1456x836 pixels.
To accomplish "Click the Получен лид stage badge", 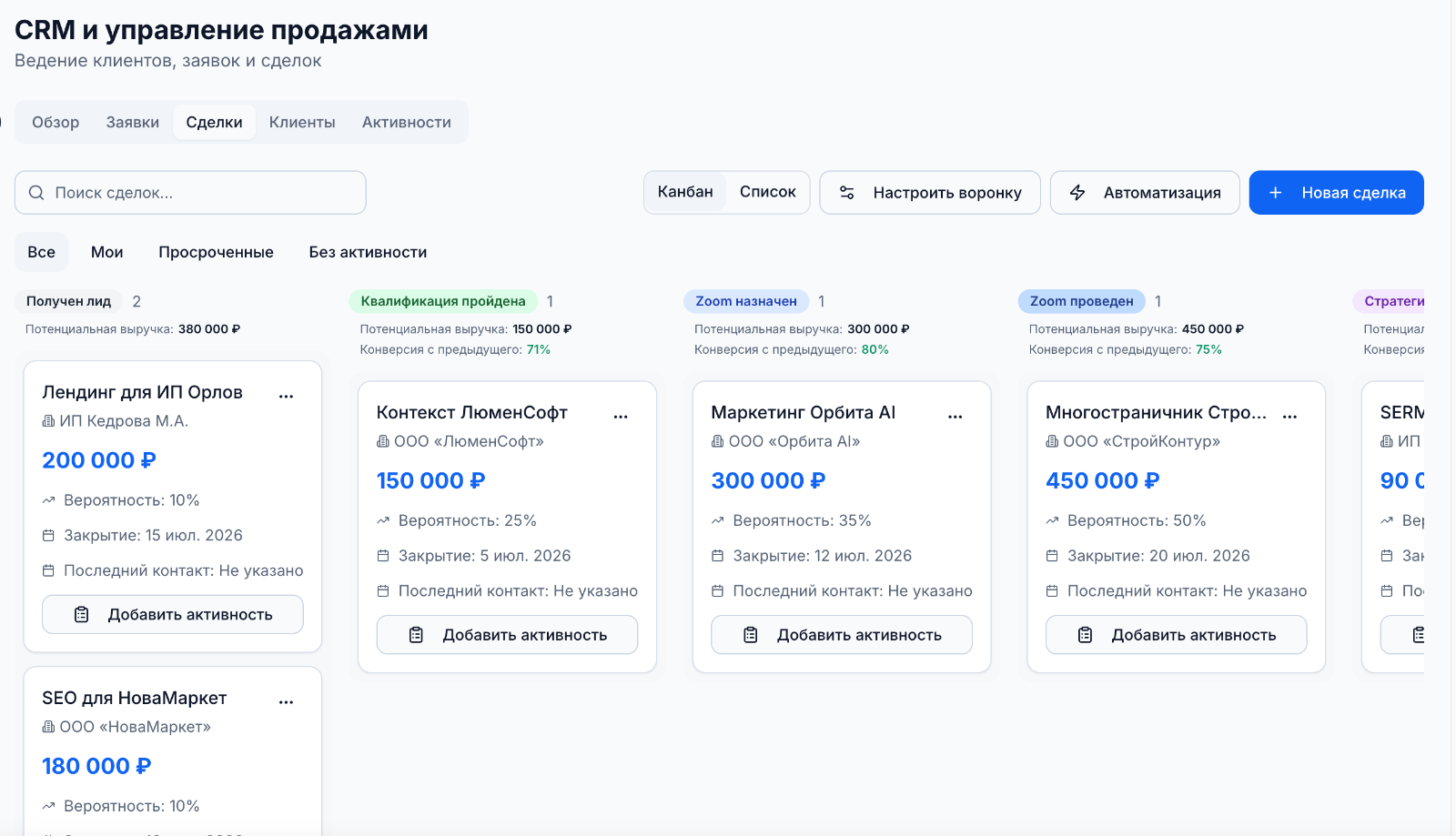I will pyautogui.click(x=68, y=301).
